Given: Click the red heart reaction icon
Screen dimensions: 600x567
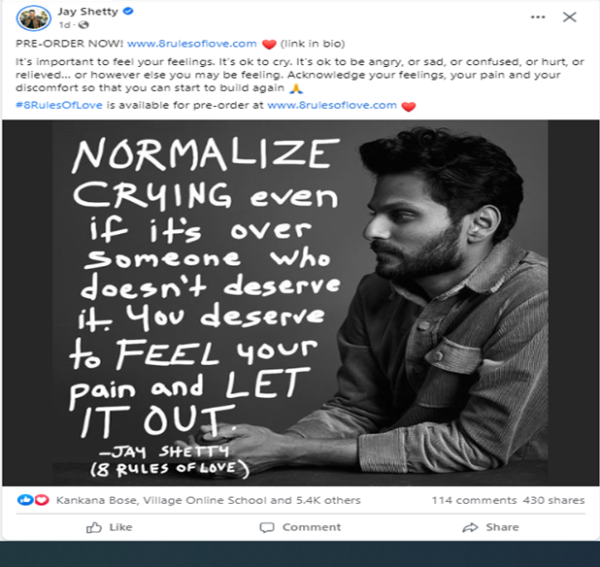Looking at the screenshot, I should pos(42,500).
